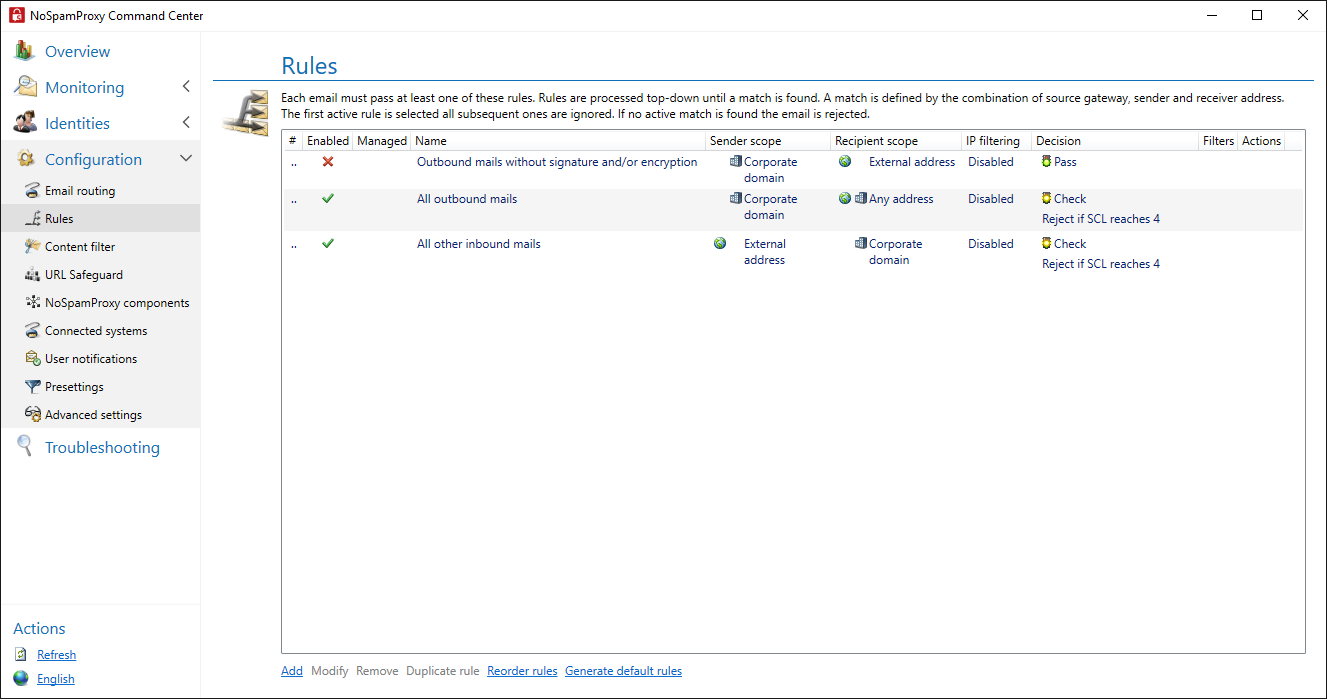1327x699 pixels.
Task: Click the Reorder rules link
Action: pyautogui.click(x=522, y=671)
